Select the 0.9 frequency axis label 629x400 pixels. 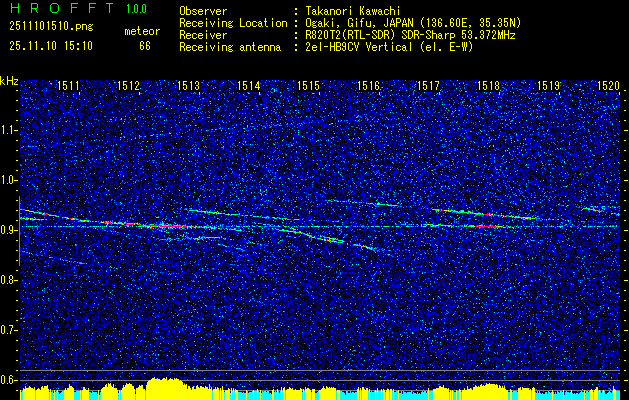tap(9, 230)
